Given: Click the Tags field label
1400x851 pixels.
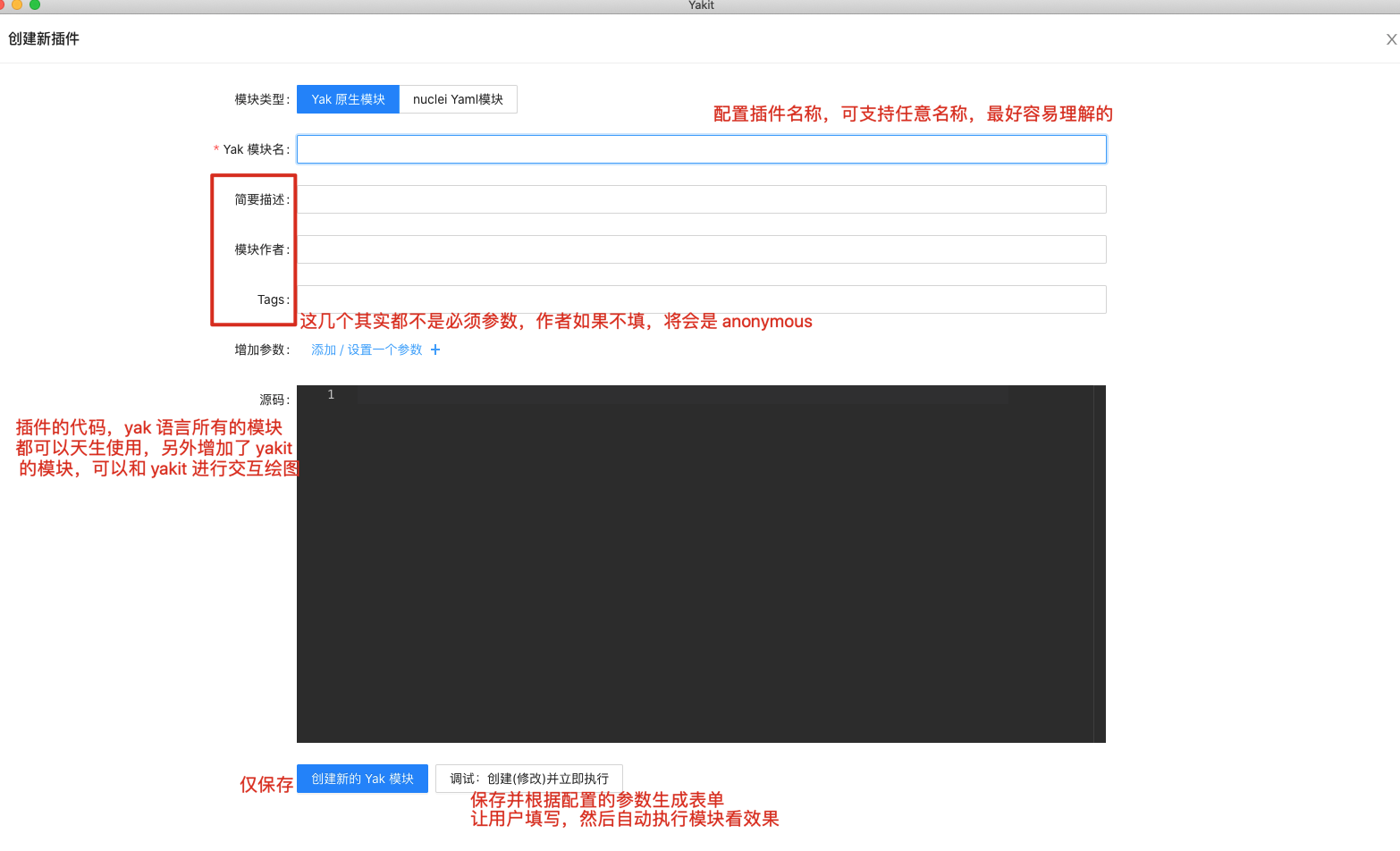Looking at the screenshot, I should pos(272,299).
